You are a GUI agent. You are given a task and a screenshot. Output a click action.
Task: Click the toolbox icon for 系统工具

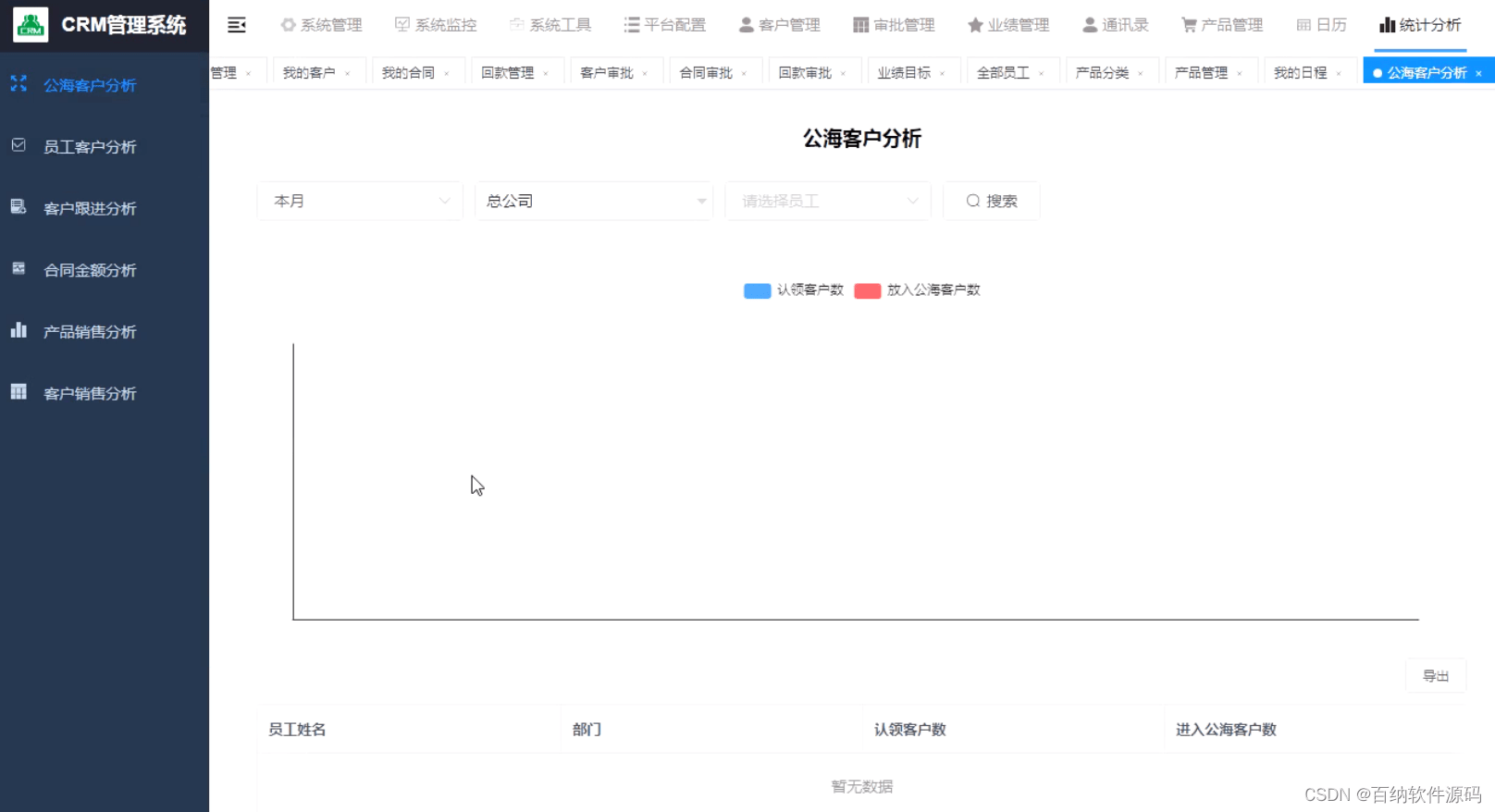tap(517, 25)
